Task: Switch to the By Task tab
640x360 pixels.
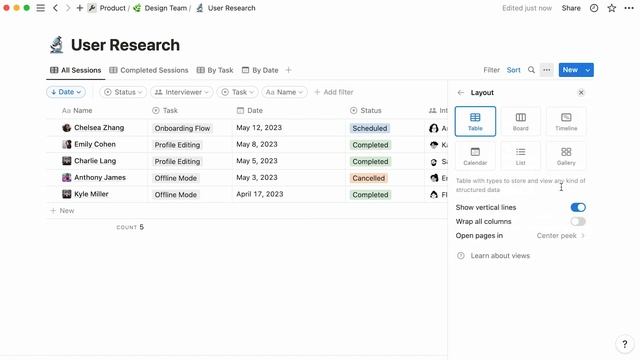Action: coord(215,70)
